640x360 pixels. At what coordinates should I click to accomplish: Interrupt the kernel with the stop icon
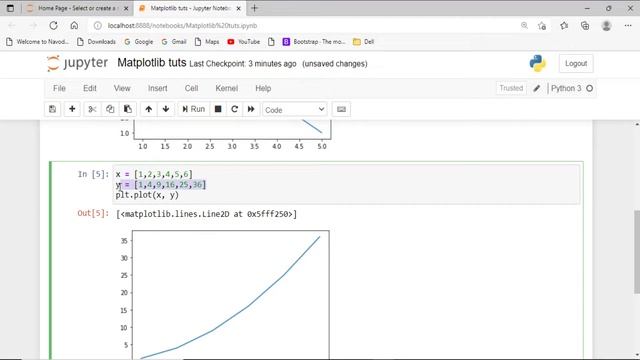pyautogui.click(x=218, y=109)
